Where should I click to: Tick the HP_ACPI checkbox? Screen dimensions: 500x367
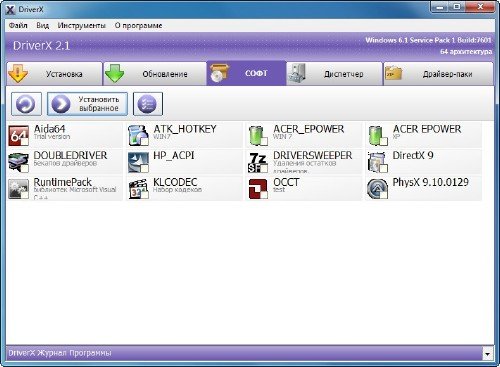pyautogui.click(x=144, y=168)
